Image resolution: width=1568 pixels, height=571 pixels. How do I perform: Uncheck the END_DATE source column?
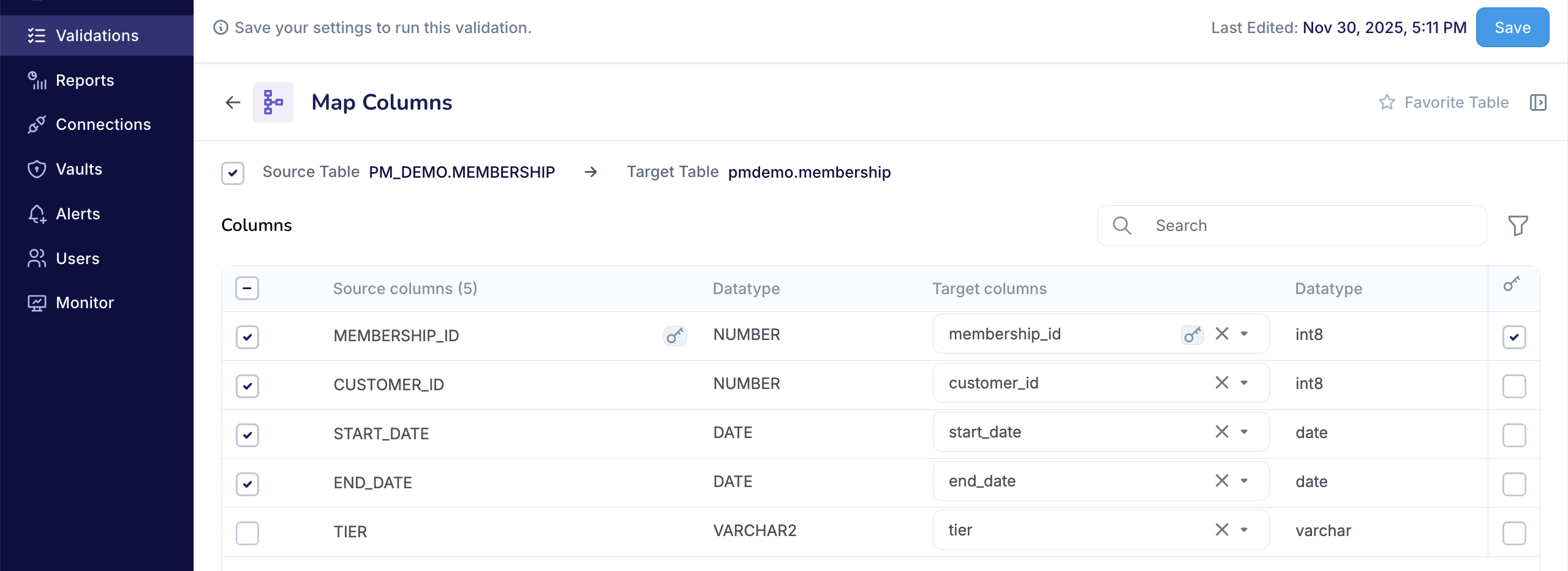pyautogui.click(x=247, y=484)
